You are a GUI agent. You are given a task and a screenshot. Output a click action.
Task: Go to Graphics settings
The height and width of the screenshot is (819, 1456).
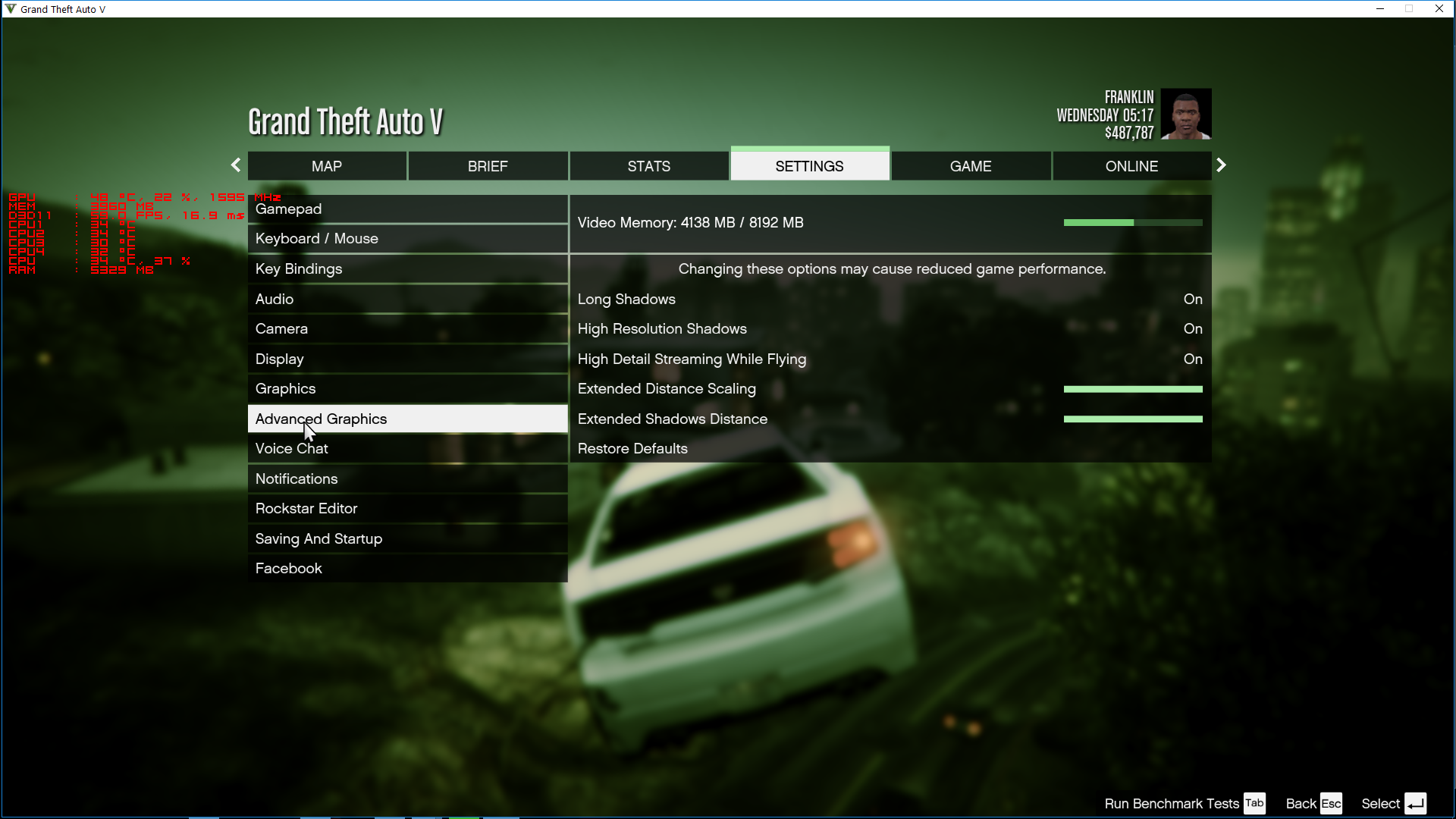(408, 389)
